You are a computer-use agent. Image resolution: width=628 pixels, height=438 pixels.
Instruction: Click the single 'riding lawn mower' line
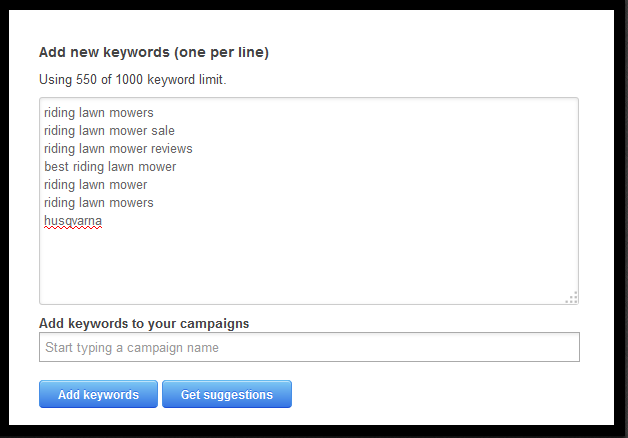[96, 185]
